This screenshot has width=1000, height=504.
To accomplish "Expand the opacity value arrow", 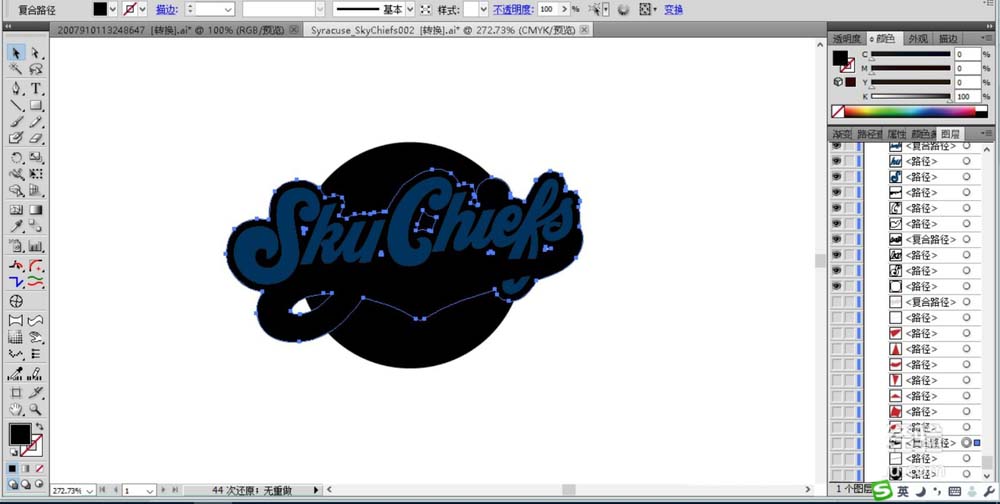I will point(564,10).
